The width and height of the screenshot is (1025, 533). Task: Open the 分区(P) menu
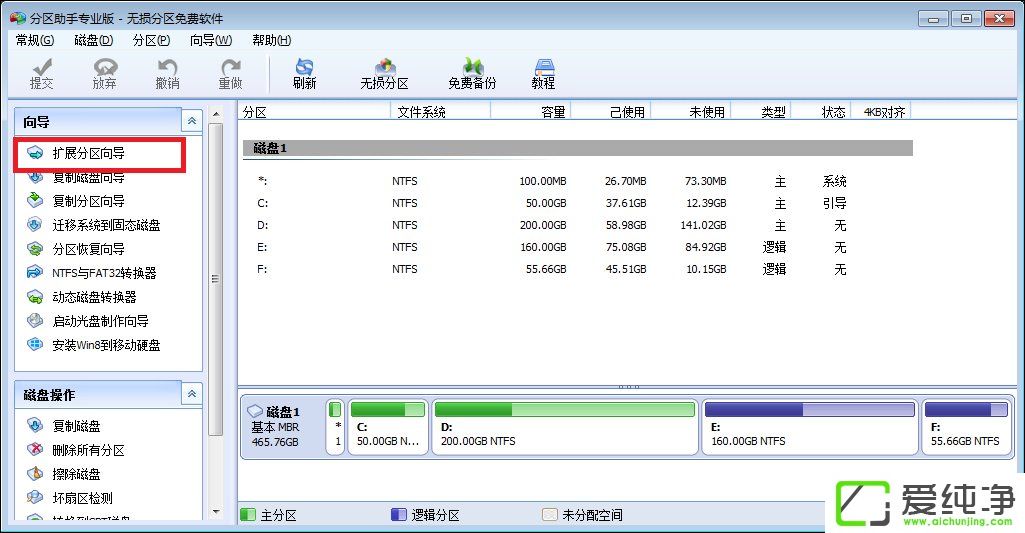(151, 41)
